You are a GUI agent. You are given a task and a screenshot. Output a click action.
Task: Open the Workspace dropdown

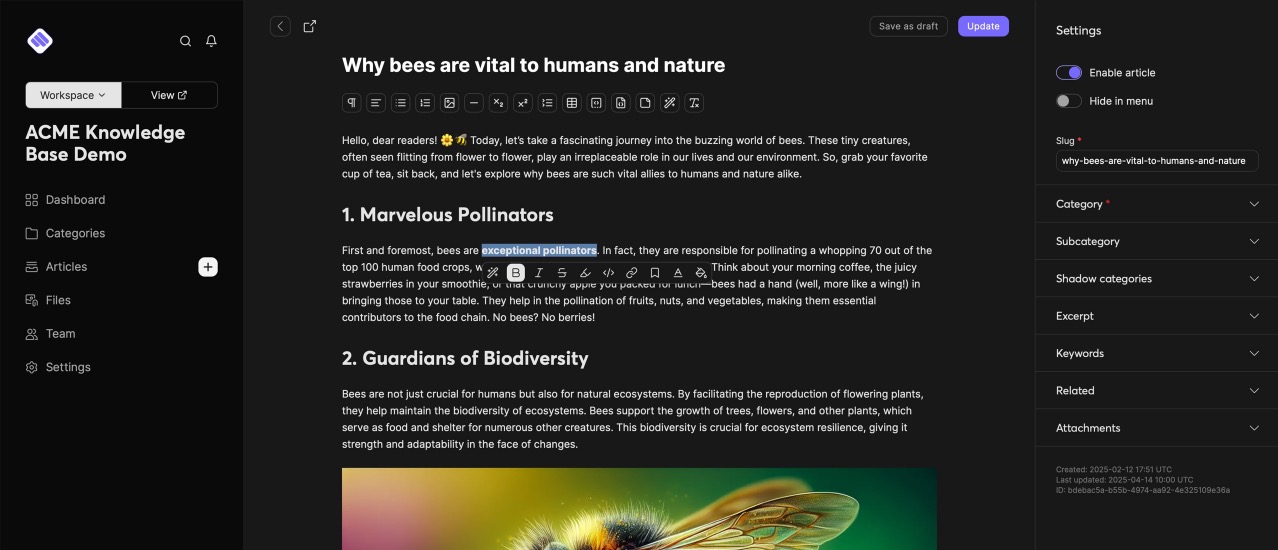[x=73, y=95]
